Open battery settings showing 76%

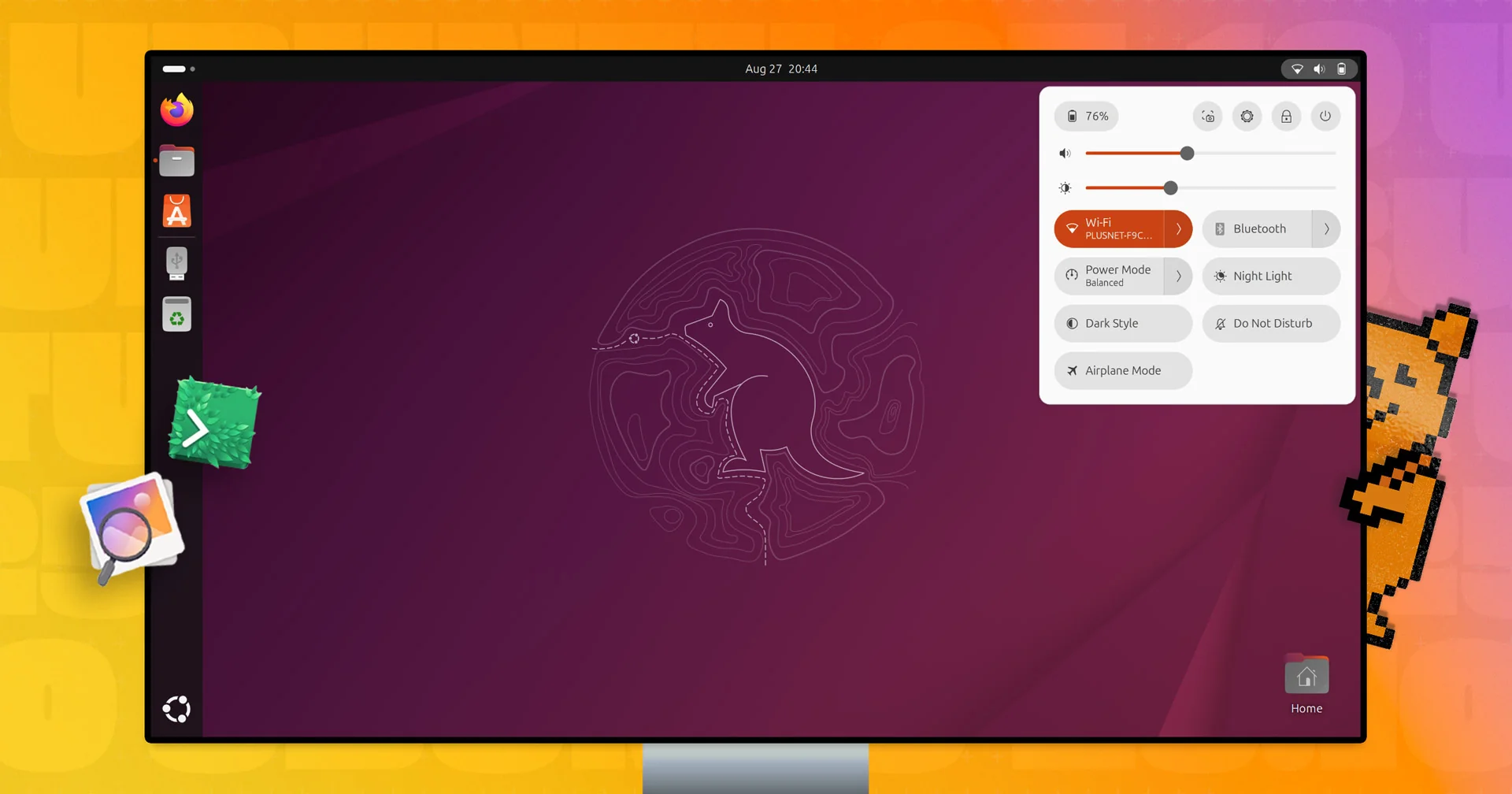point(1087,117)
